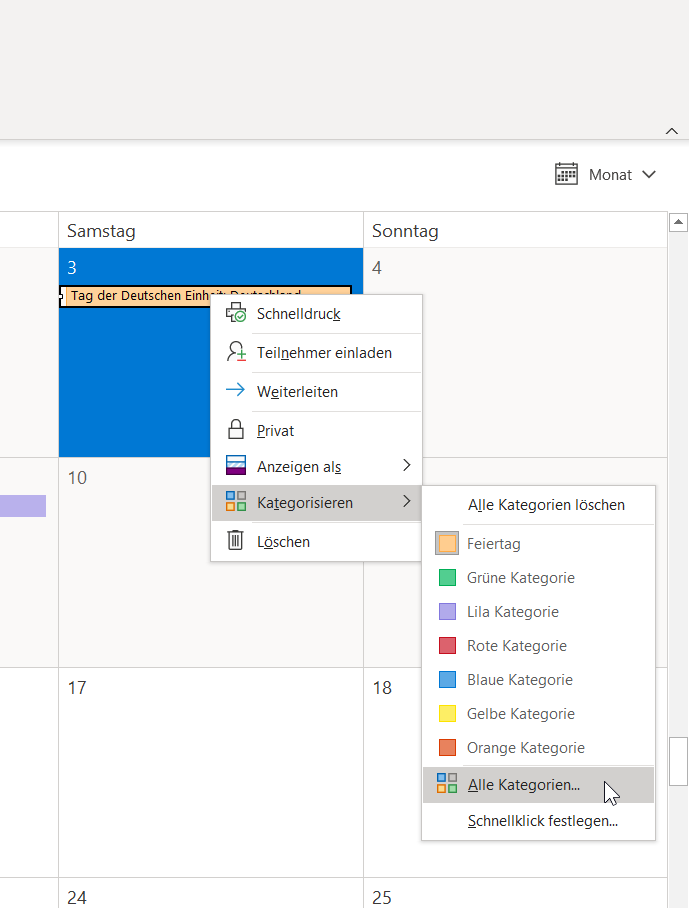Choose Weiterleiten in the context menu
The height and width of the screenshot is (908, 689).
[317, 391]
